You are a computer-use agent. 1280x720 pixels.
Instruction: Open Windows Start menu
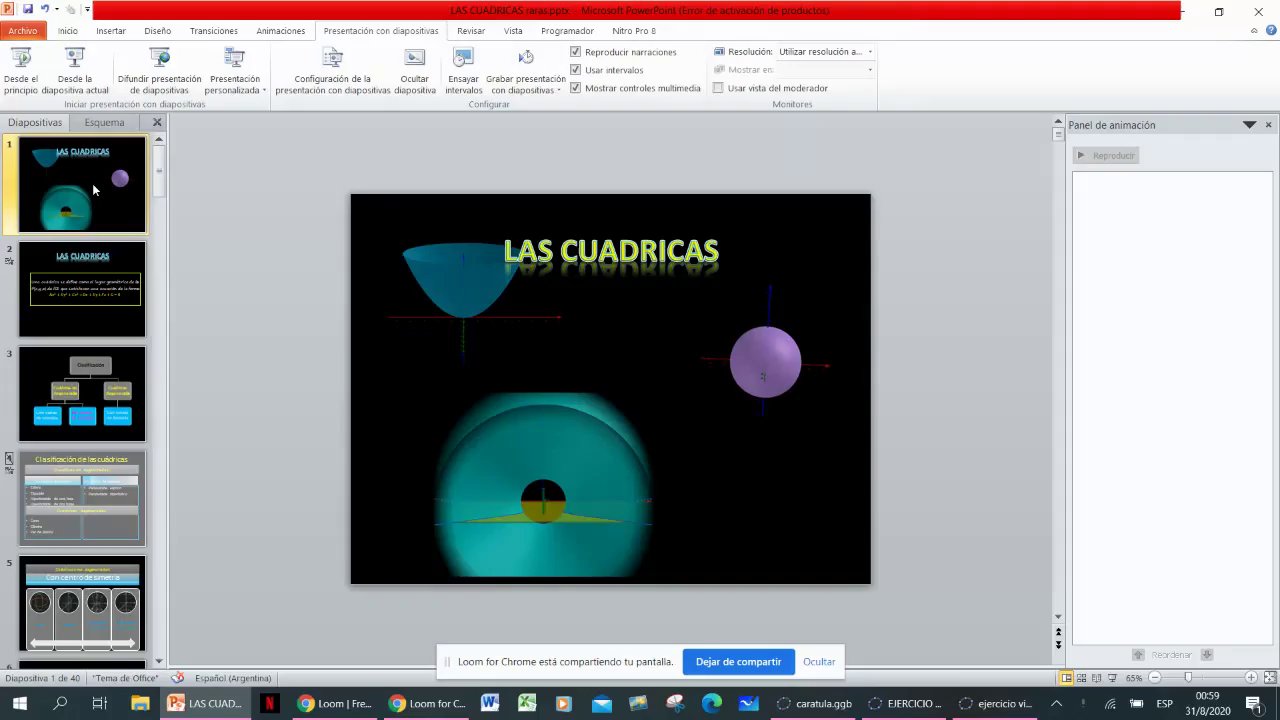(x=19, y=703)
